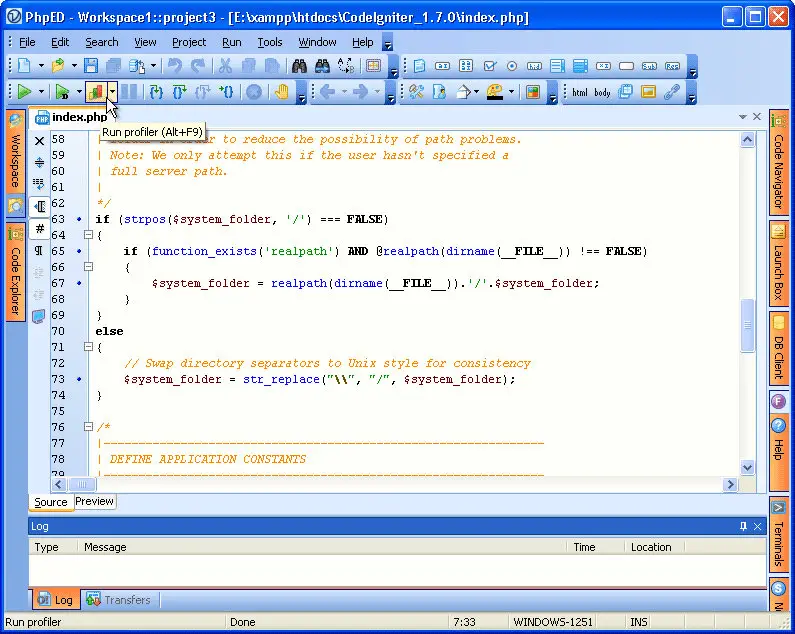The image size is (795, 634).
Task: Collapse comment block at line 76
Action: point(88,427)
